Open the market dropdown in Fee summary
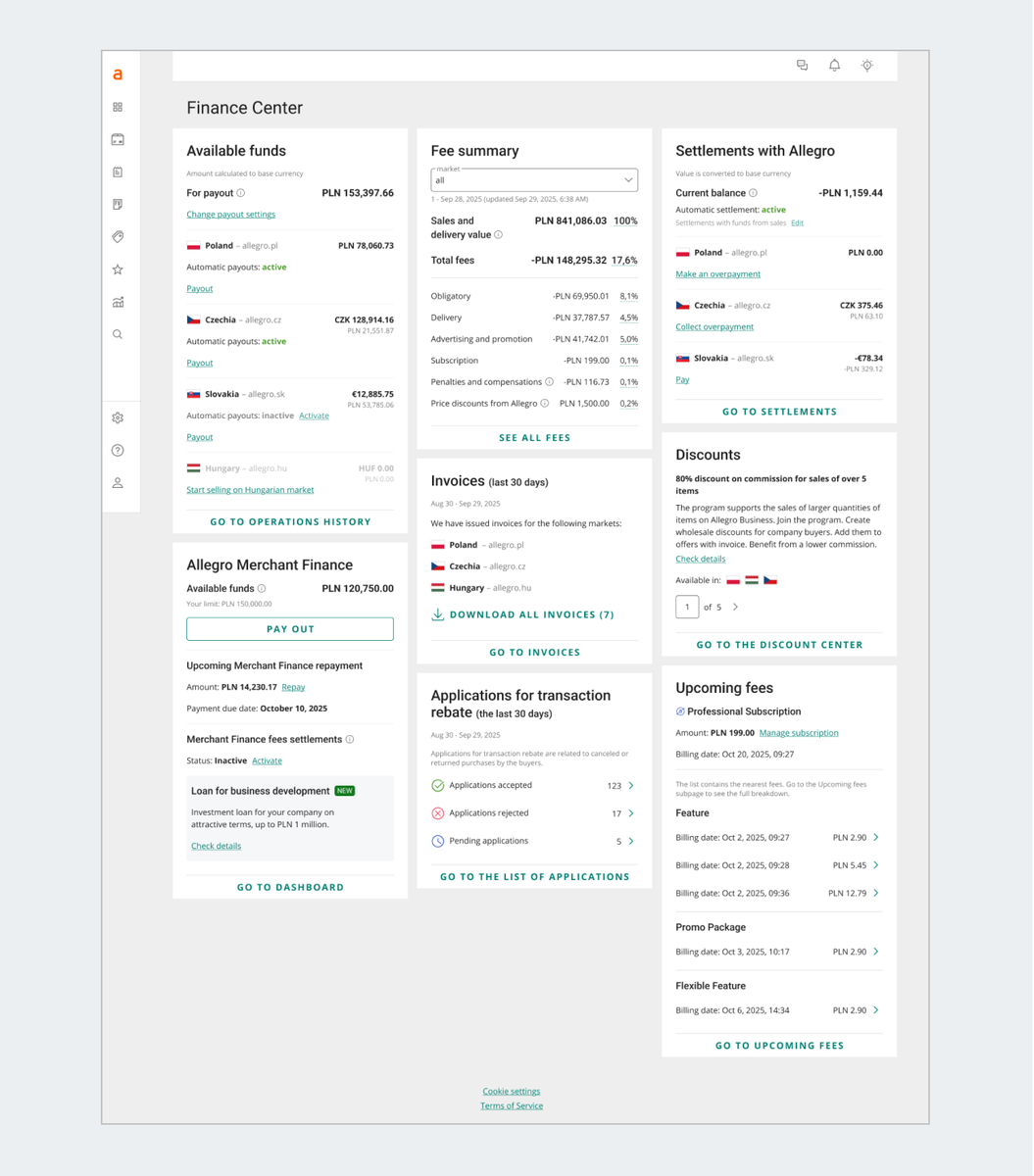The height and width of the screenshot is (1176, 1034). (534, 179)
